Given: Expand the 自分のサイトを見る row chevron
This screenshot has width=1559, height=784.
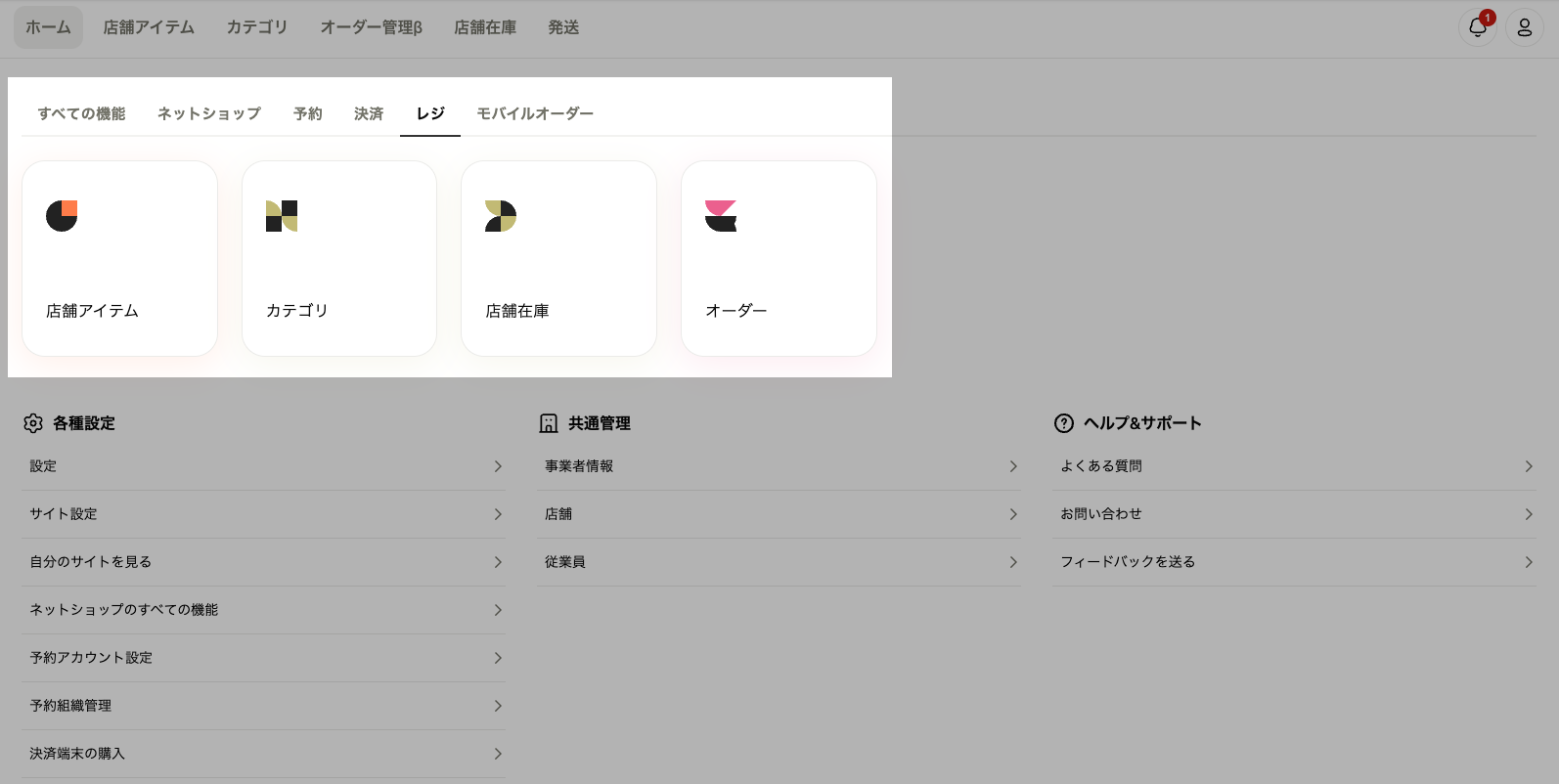Looking at the screenshot, I should (x=498, y=562).
